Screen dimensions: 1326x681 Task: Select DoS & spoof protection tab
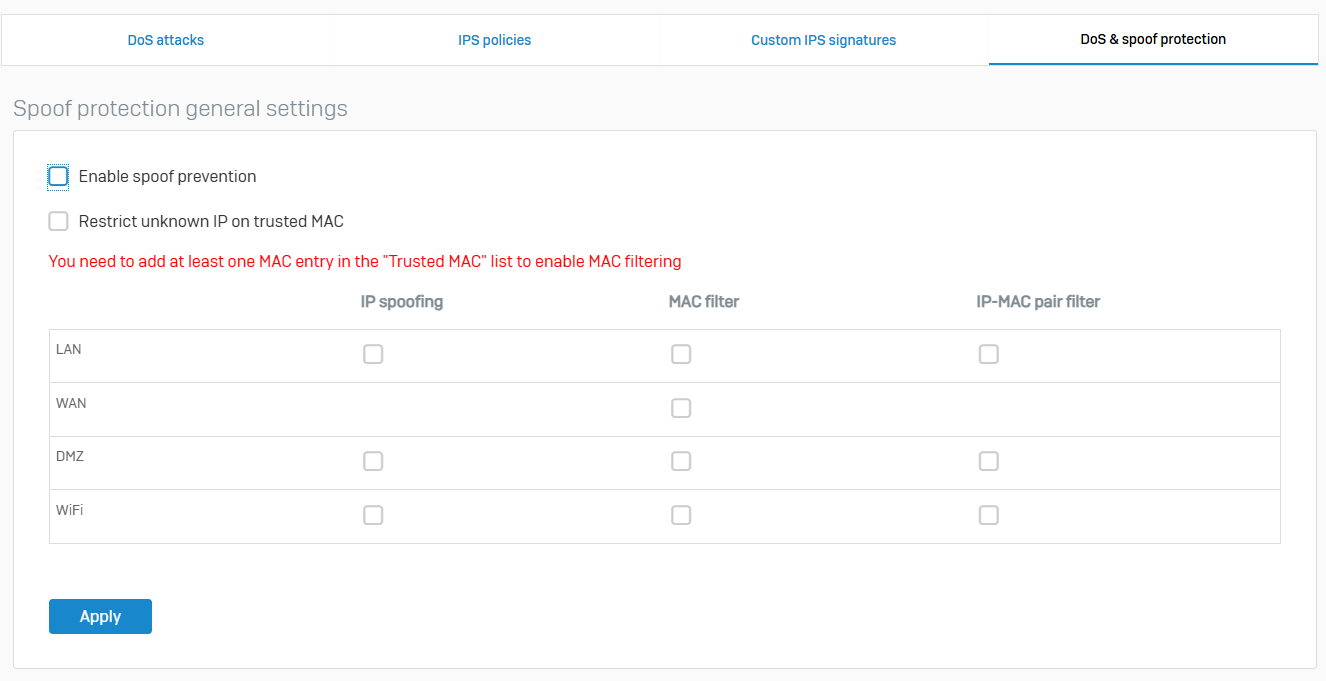(x=1153, y=40)
